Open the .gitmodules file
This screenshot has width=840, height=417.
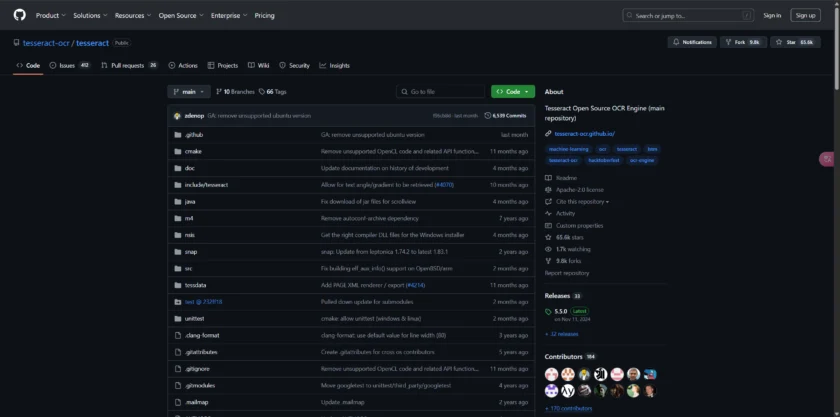200,385
